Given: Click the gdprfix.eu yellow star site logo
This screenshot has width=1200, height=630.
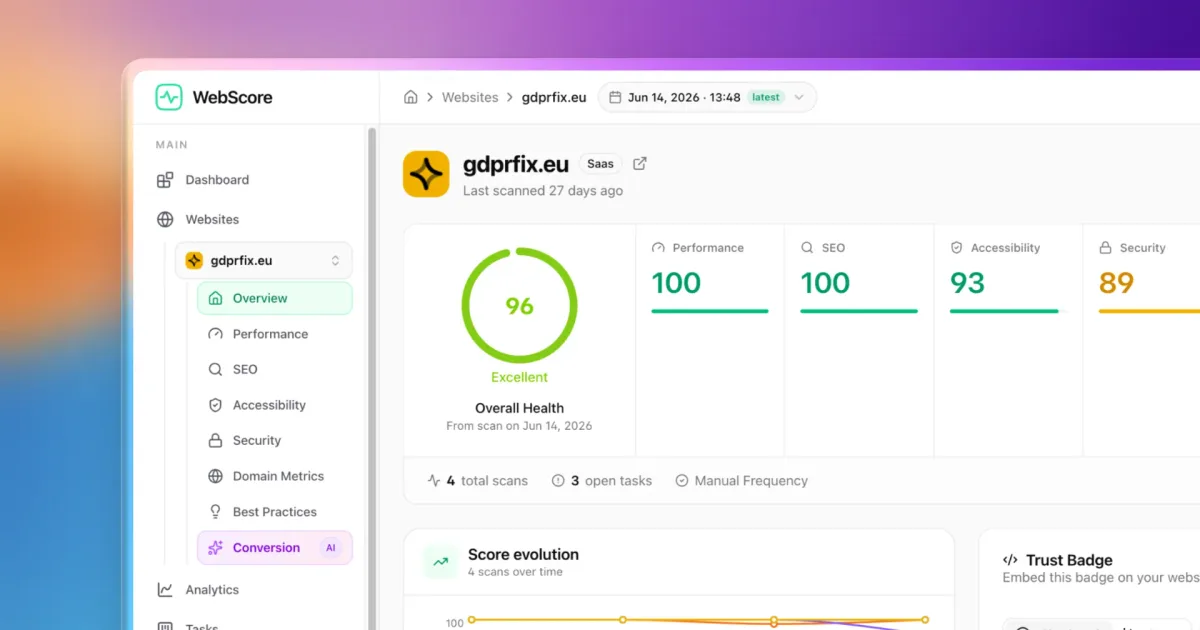Looking at the screenshot, I should pos(426,174).
